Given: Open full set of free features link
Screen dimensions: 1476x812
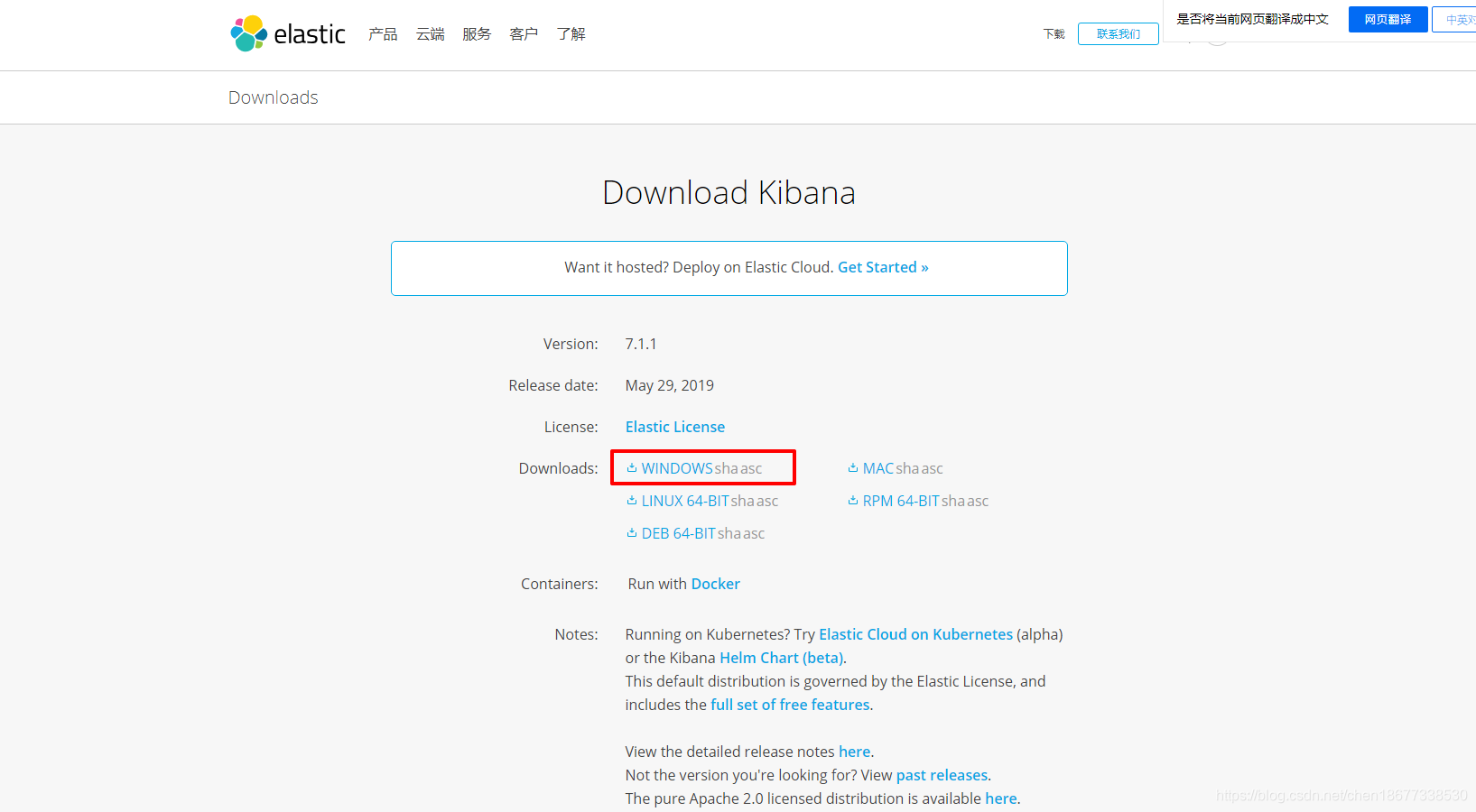Looking at the screenshot, I should pos(790,705).
